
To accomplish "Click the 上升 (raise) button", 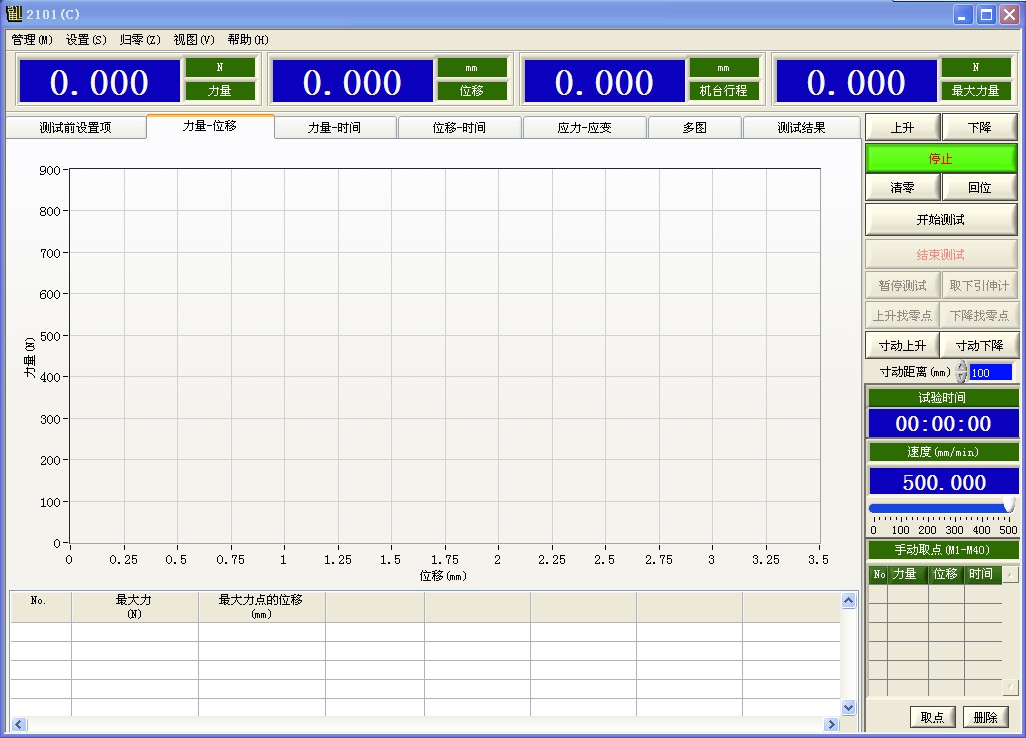I will (x=901, y=128).
